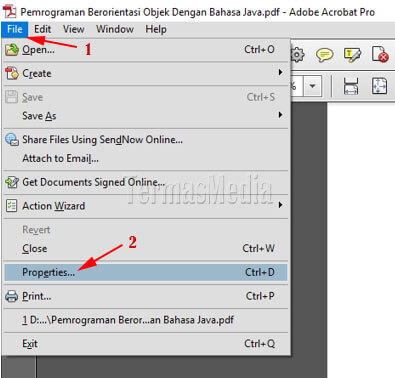Viewport: 395px width, 378px height.
Task: Open Properties... dialog entry
Action: click(x=146, y=272)
